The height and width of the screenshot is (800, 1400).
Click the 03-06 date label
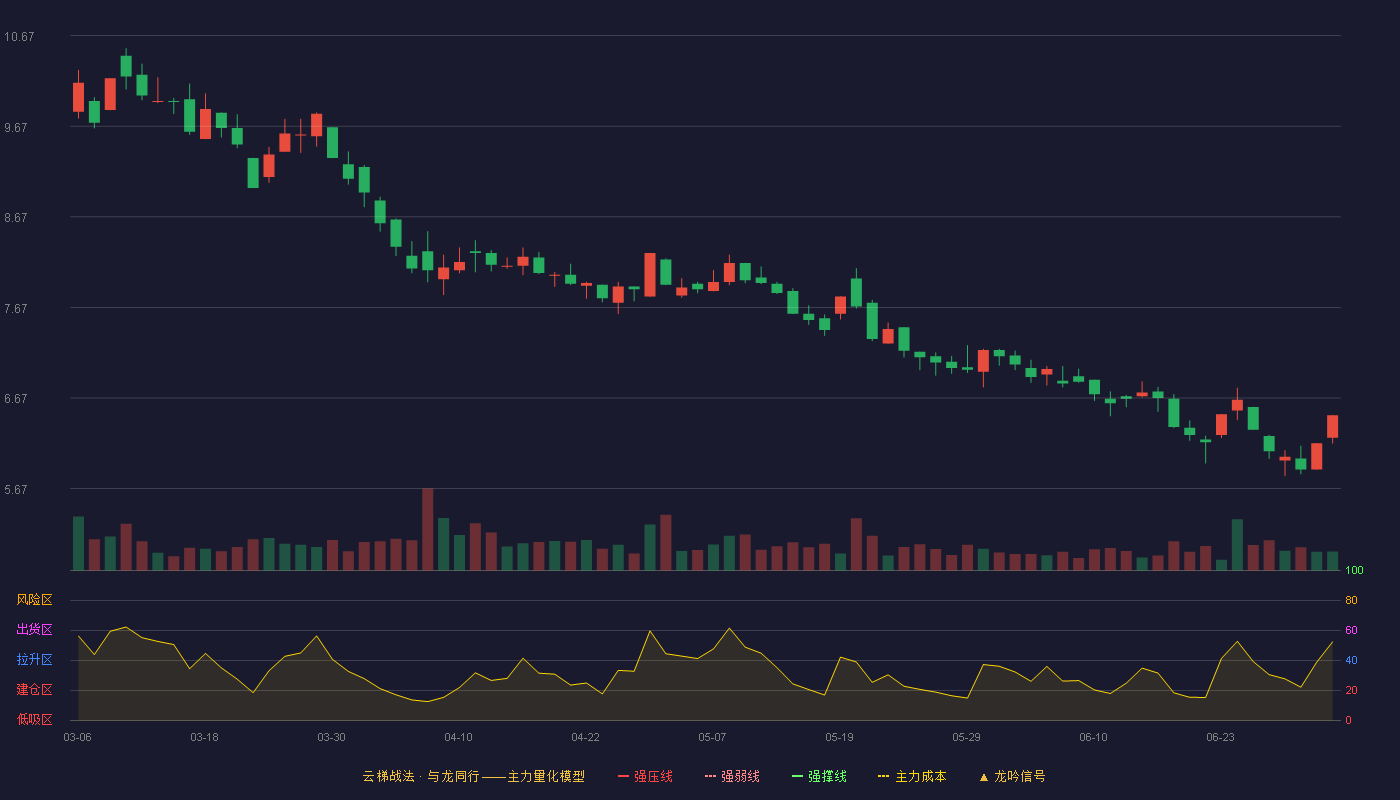(78, 737)
